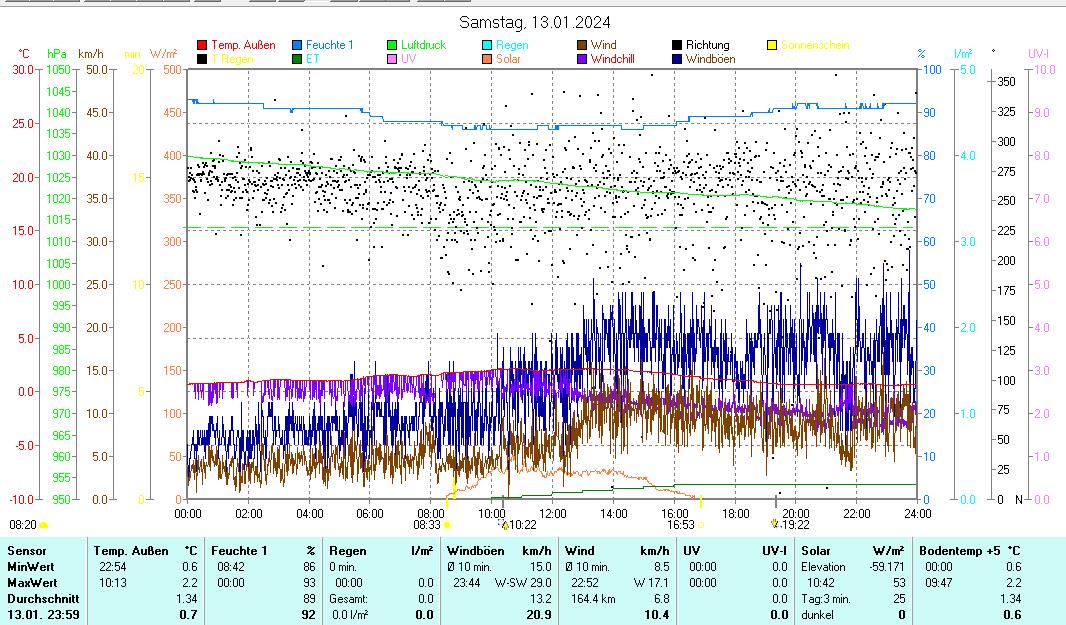Click the chart title Samstag, 13.01.2024
The height and width of the screenshot is (625, 1066).
[x=535, y=22]
